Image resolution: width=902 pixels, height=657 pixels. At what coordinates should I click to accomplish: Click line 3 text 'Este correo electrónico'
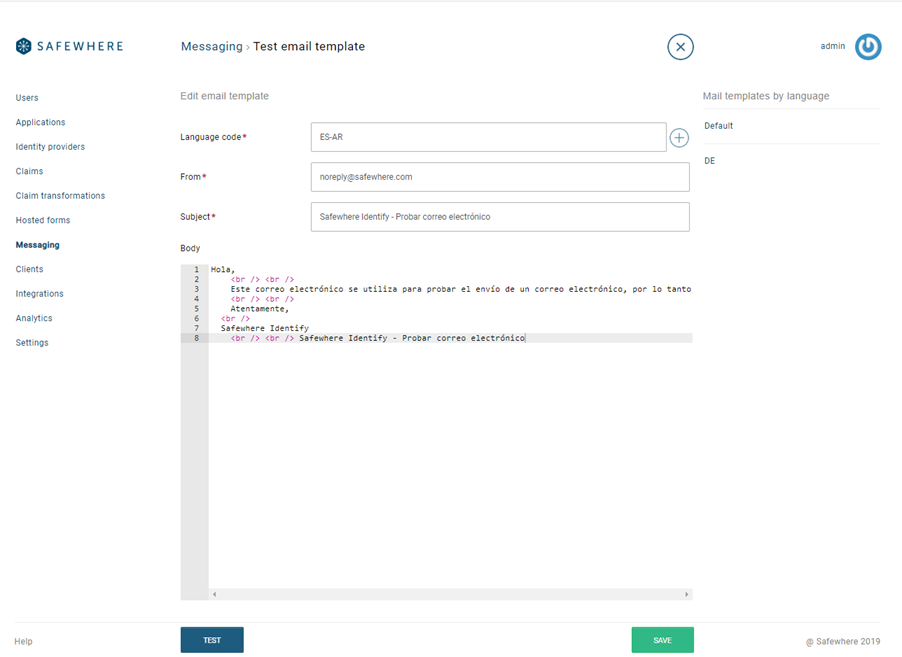287,289
